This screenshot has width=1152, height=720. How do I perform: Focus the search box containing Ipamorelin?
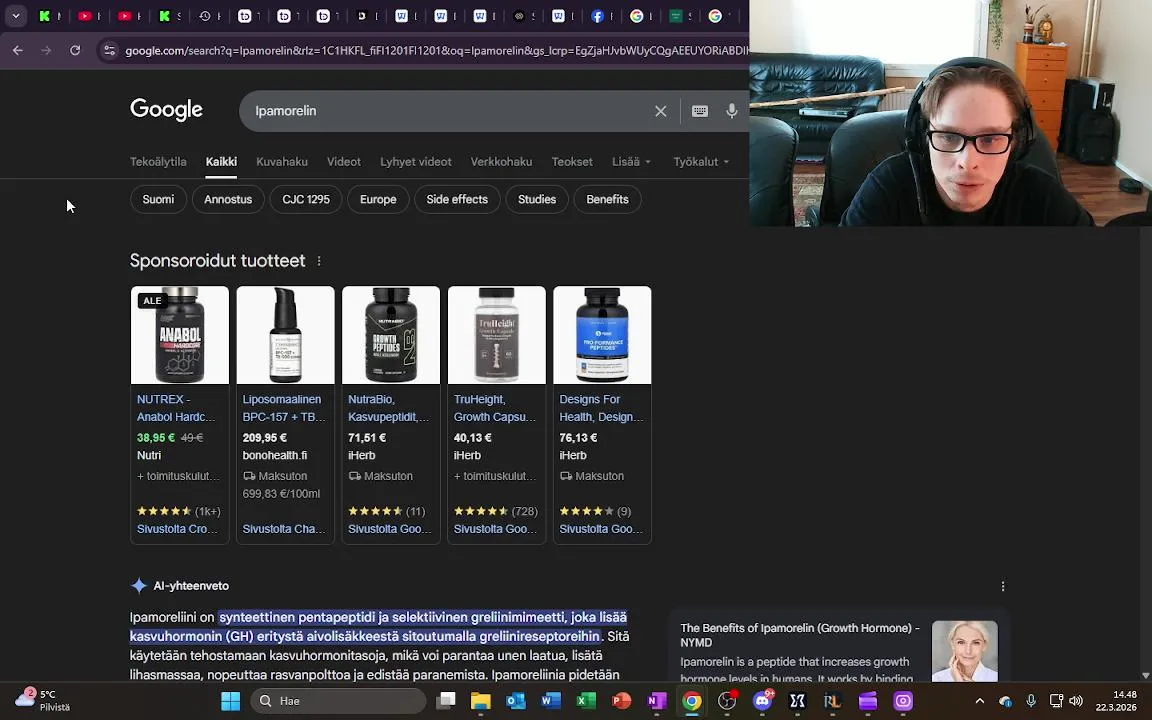448,111
